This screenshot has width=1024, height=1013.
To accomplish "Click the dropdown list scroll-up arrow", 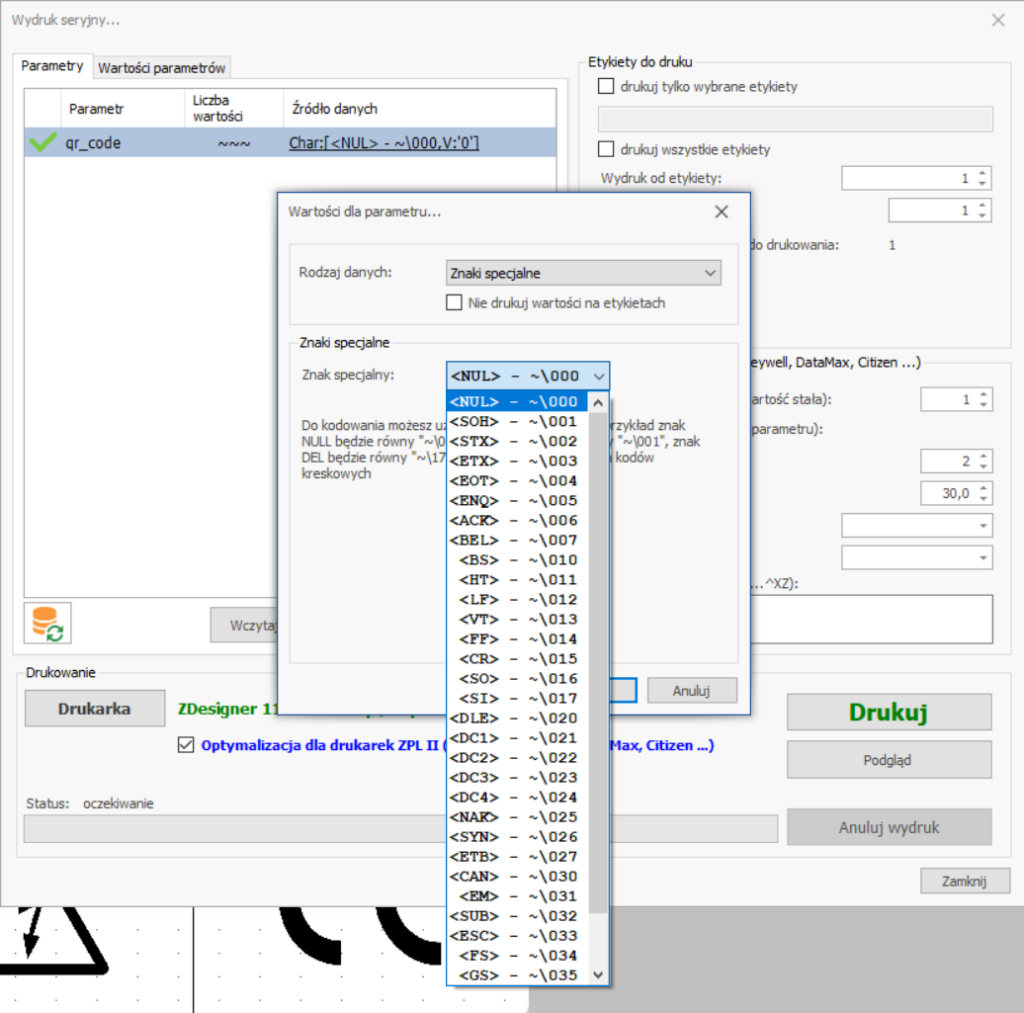I will (x=598, y=403).
